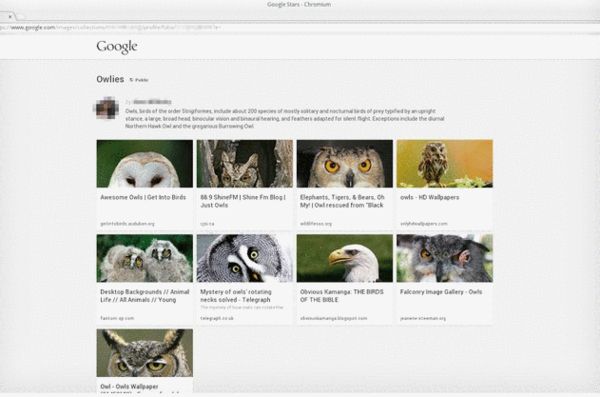Open the great horned owl thumbnail
The image size is (600, 397).
[145, 353]
